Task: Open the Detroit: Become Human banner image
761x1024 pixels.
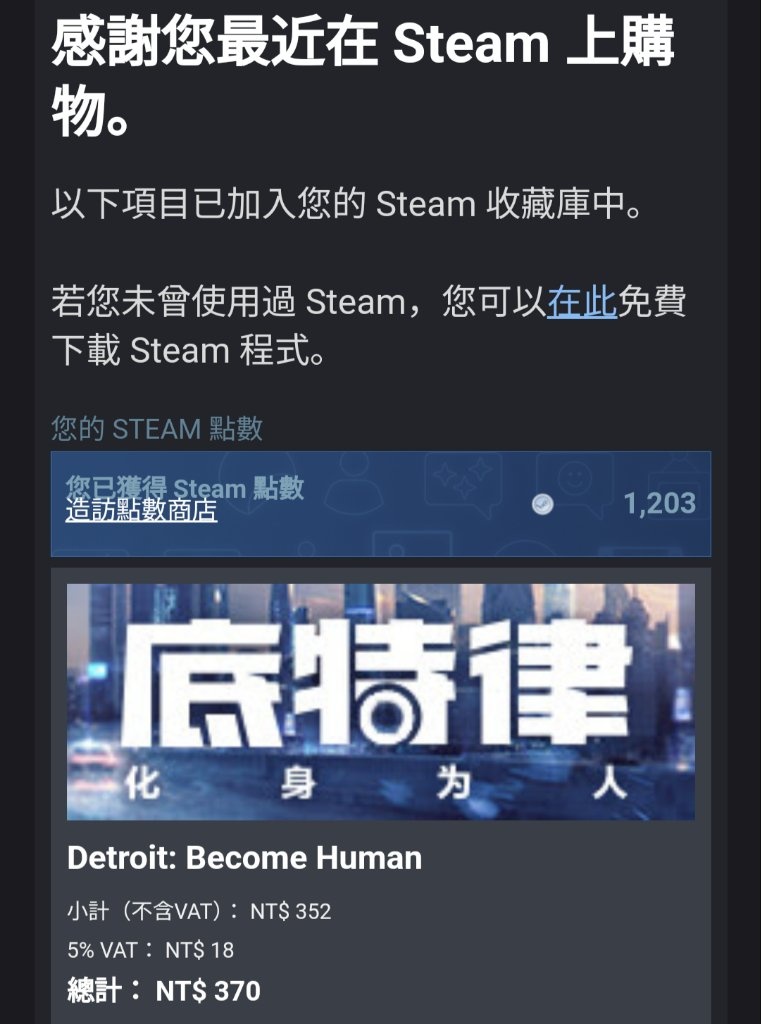Action: 381,701
